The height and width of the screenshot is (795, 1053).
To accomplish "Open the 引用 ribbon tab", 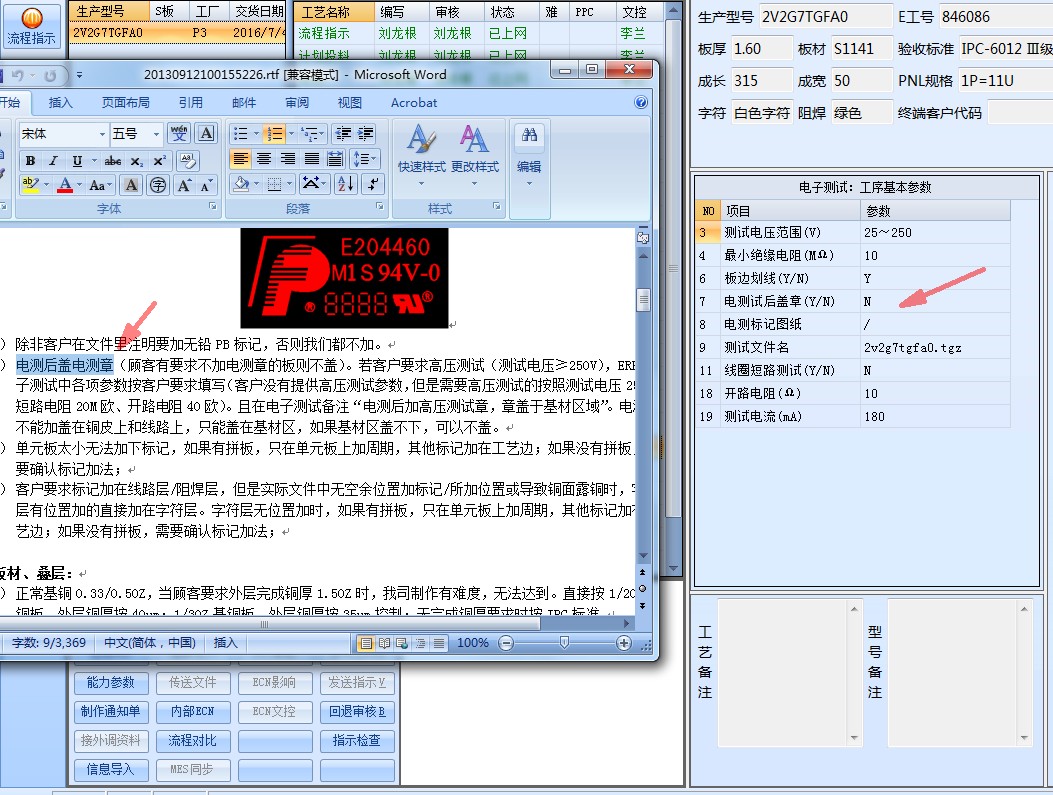I will (191, 102).
